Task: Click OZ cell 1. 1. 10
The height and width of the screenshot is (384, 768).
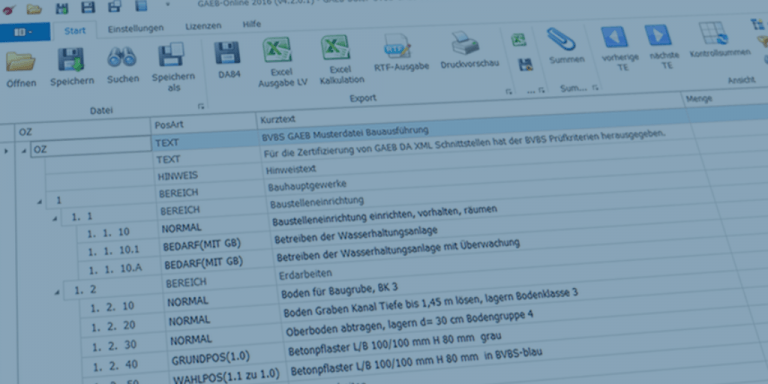Action: [x=109, y=233]
